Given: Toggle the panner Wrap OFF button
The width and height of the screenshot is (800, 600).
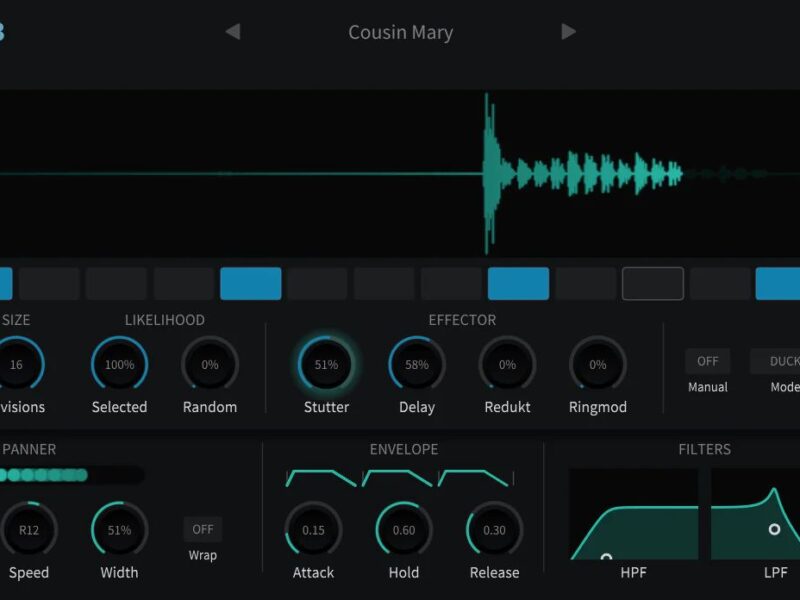Looking at the screenshot, I should coord(203,529).
